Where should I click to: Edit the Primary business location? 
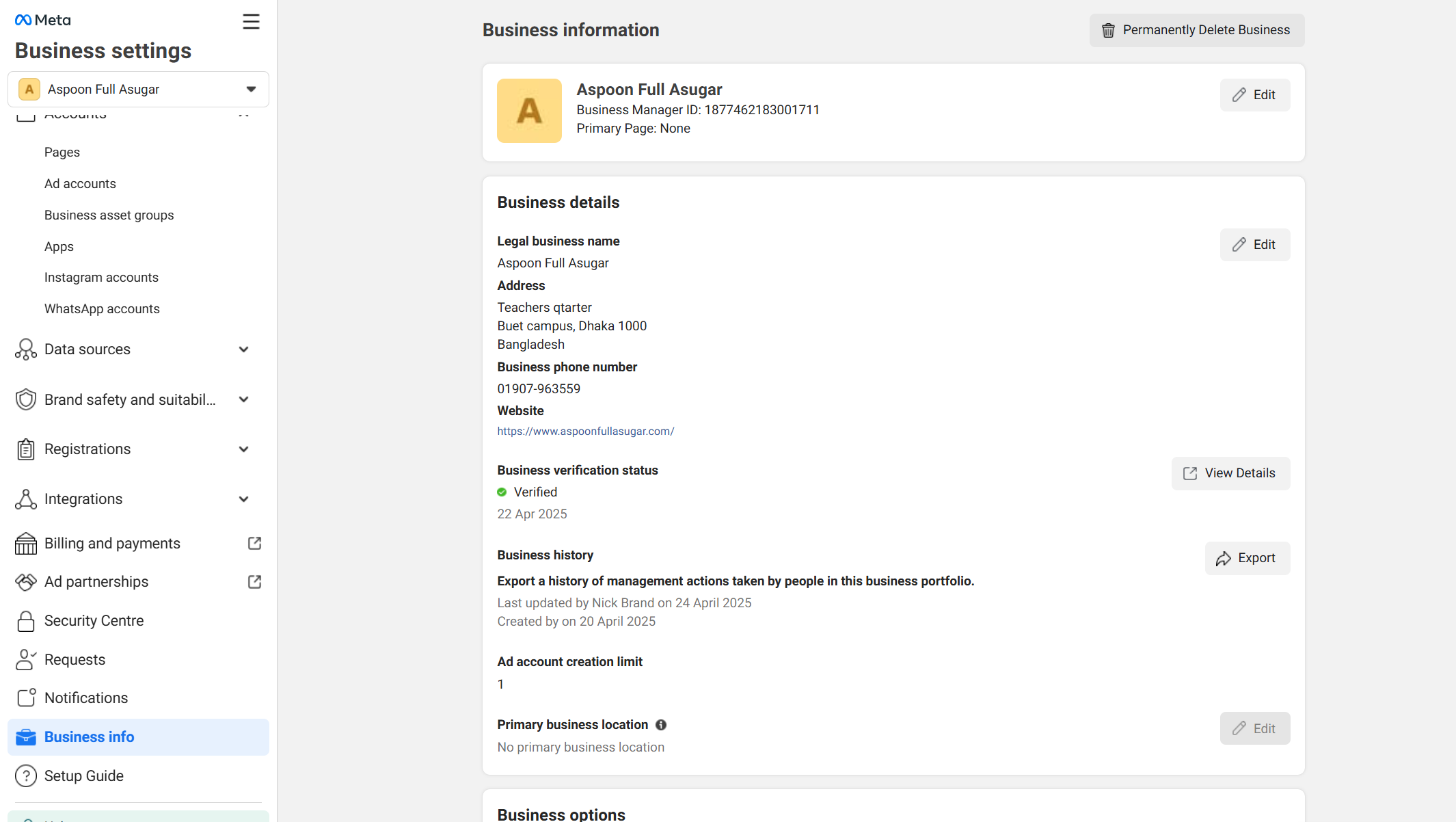click(1255, 728)
